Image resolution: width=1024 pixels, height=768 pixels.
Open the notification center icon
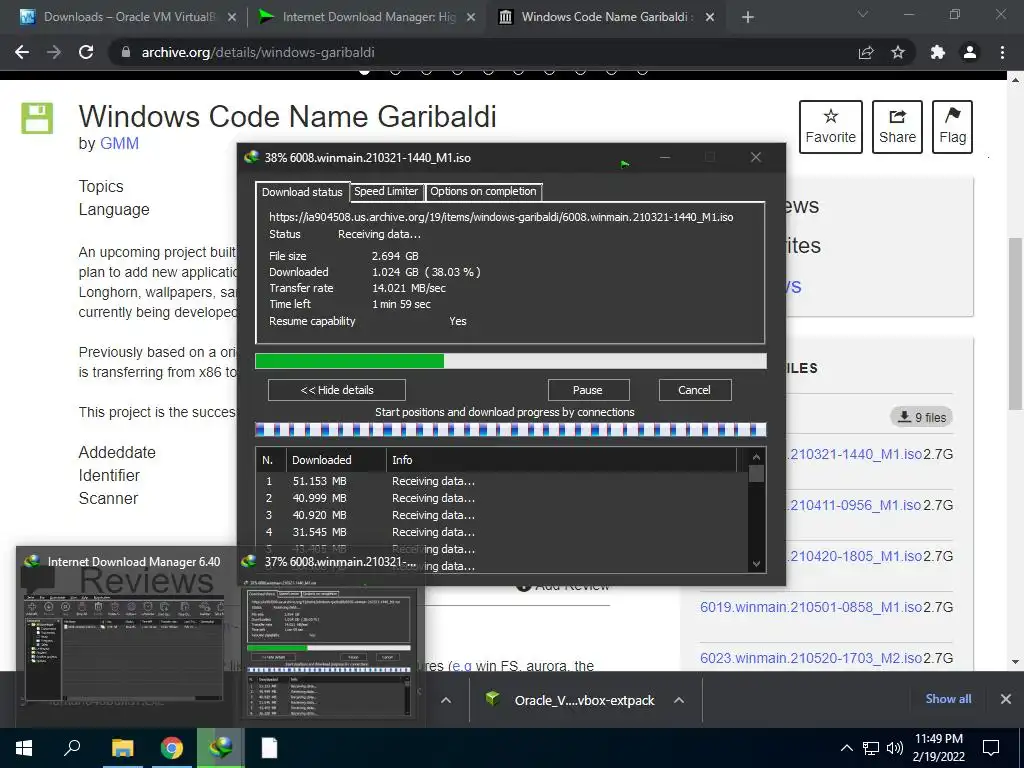[991, 748]
